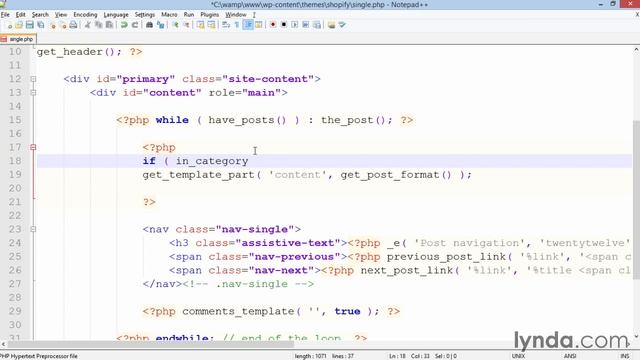Click the Replace toolbar icon
The width and height of the screenshot is (640, 360).
point(160,25)
